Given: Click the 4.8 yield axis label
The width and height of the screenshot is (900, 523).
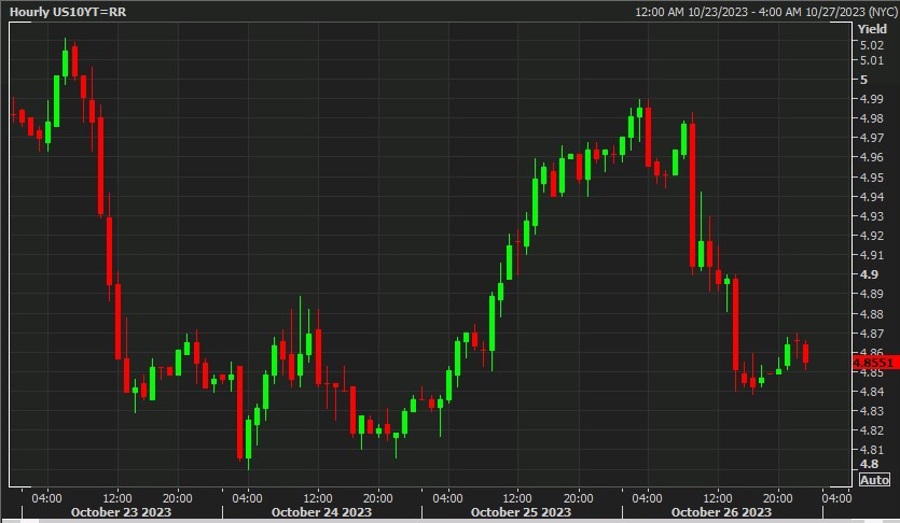Looking at the screenshot, I should [x=868, y=464].
